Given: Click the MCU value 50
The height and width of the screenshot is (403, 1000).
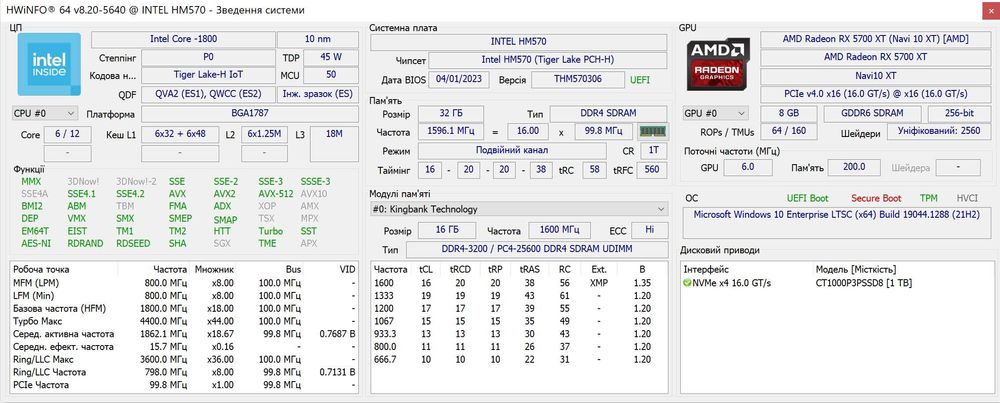Looking at the screenshot, I should (x=330, y=75).
